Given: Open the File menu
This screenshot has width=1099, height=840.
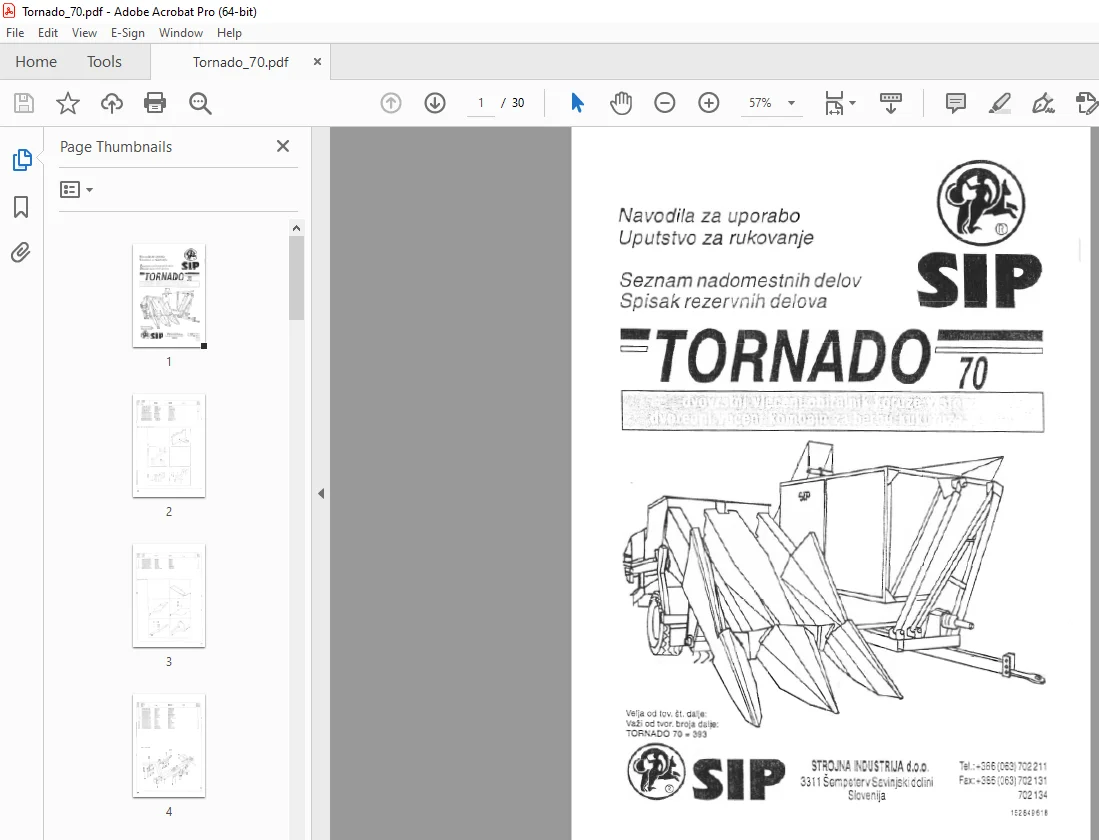Looking at the screenshot, I should click(15, 32).
